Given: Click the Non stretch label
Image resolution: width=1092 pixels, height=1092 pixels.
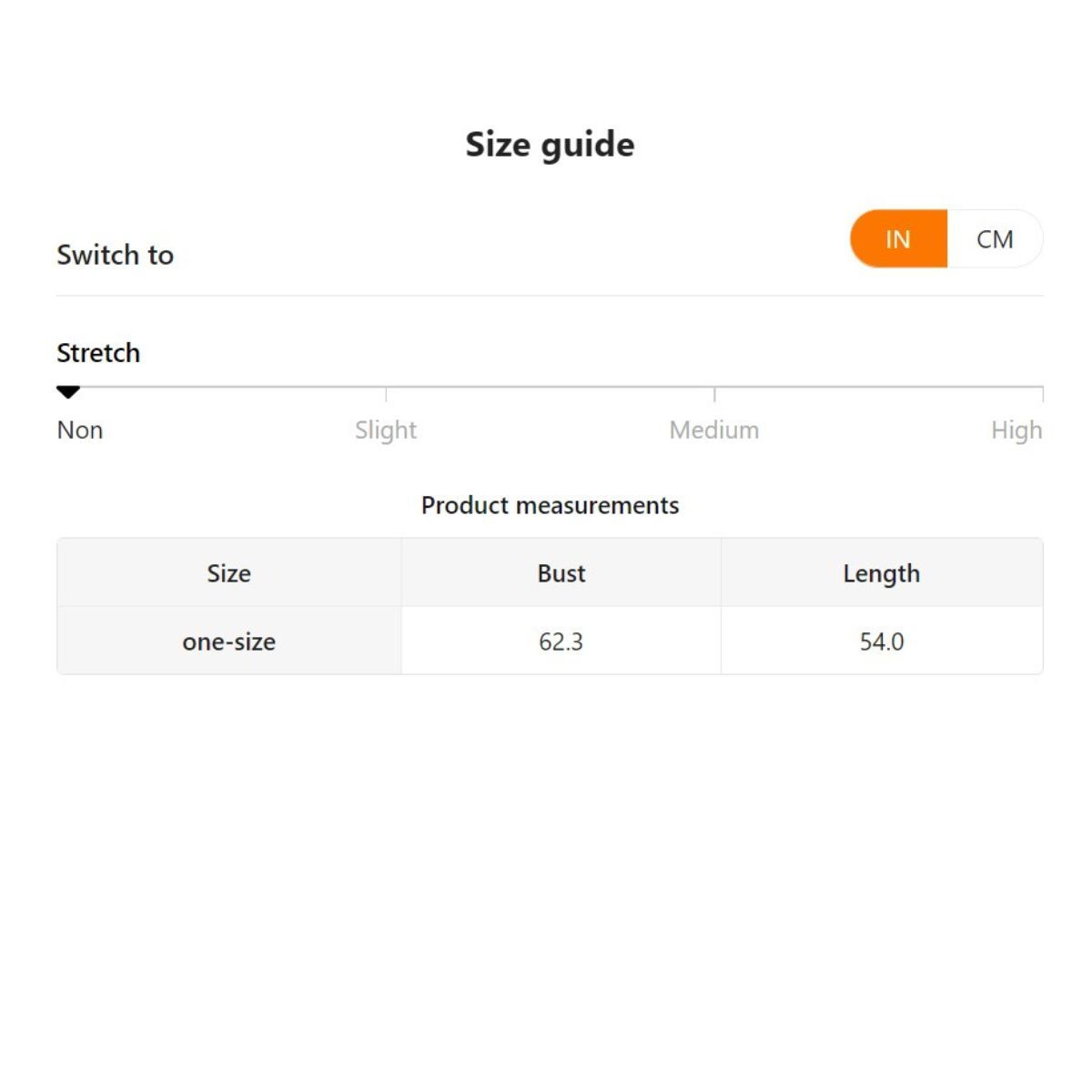Looking at the screenshot, I should [x=80, y=430].
